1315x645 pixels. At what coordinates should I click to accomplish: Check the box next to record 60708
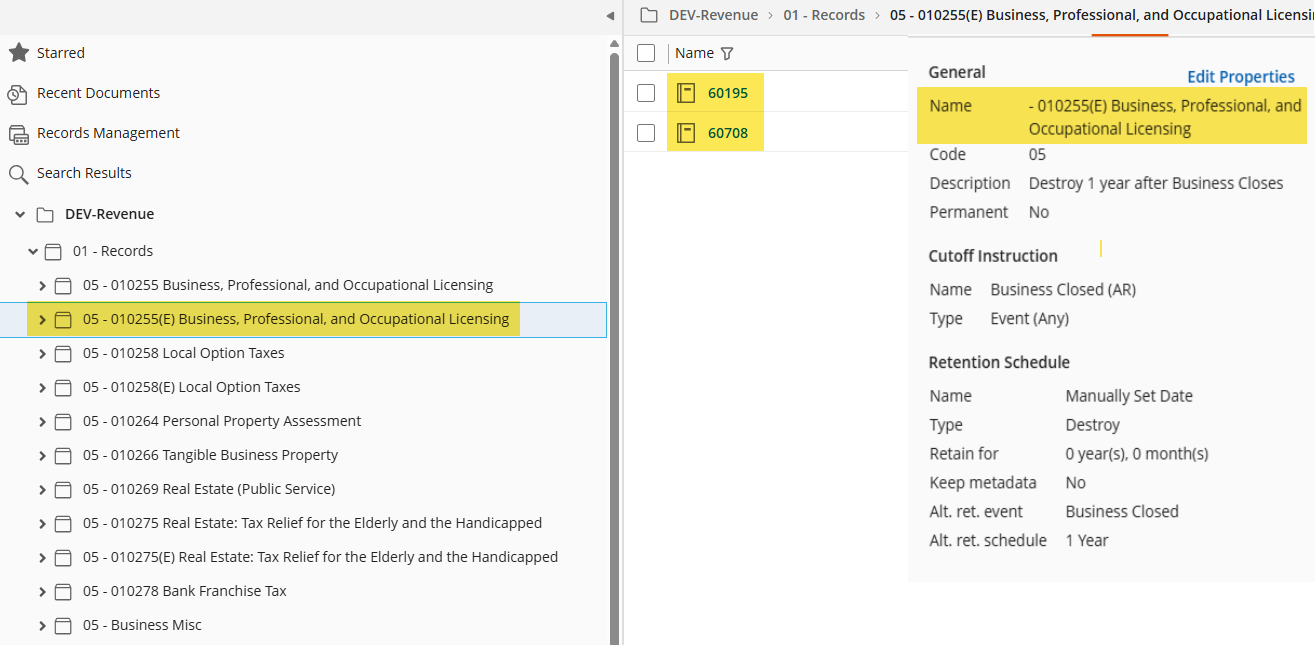click(646, 133)
